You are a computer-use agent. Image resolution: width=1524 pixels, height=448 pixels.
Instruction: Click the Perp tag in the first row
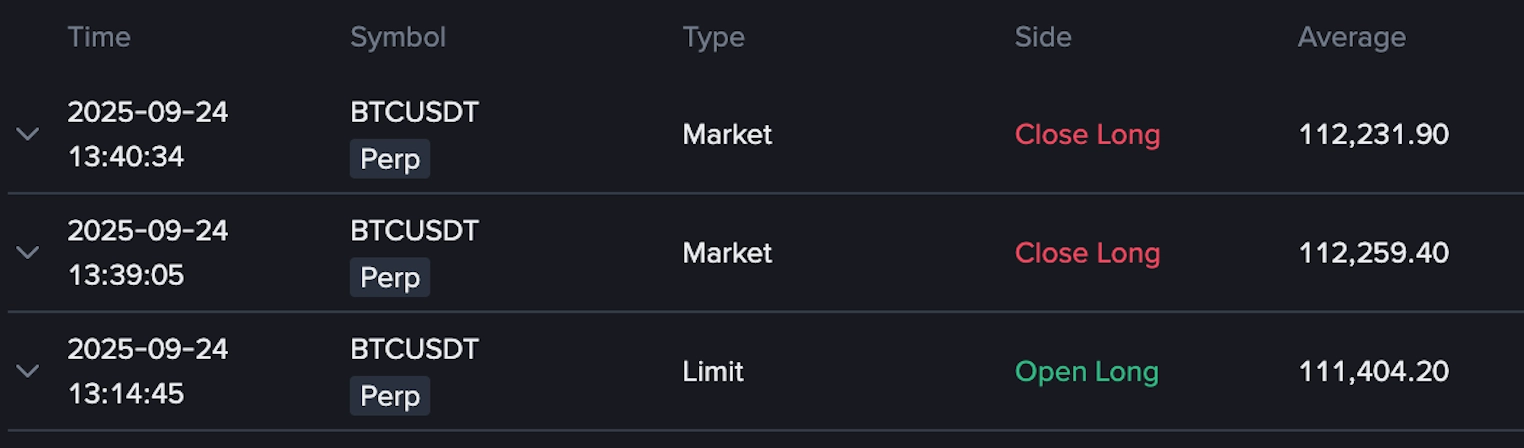click(x=390, y=159)
